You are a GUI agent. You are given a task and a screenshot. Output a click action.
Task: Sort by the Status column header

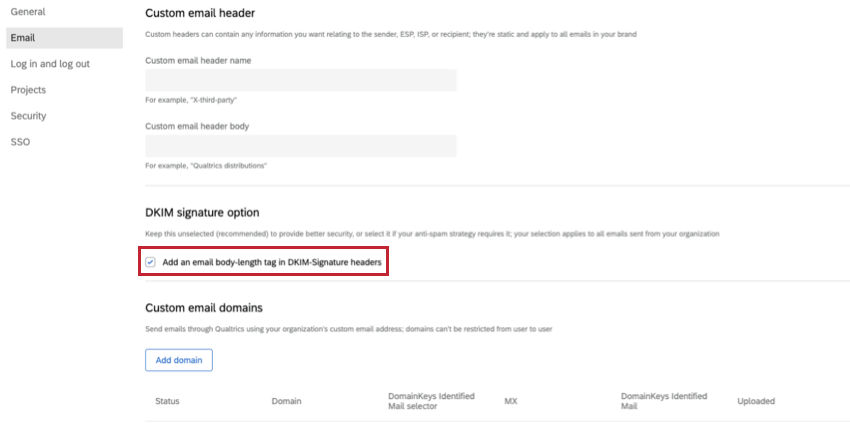[x=167, y=401]
